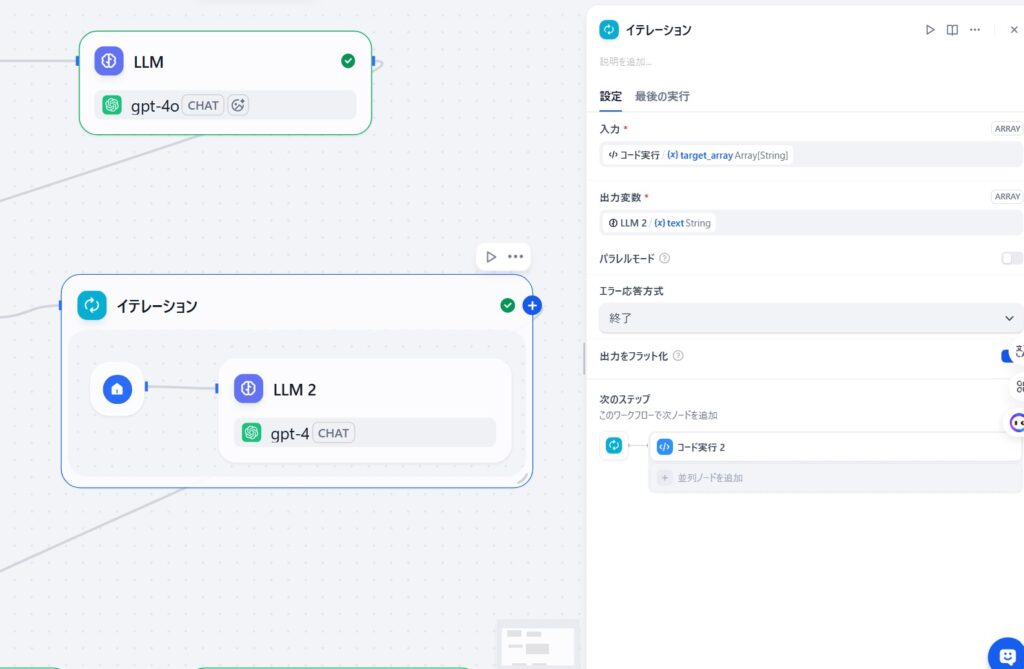Viewport: 1024px width, 669px height.
Task: Toggle the パラレルモード switch
Action: point(1011,258)
